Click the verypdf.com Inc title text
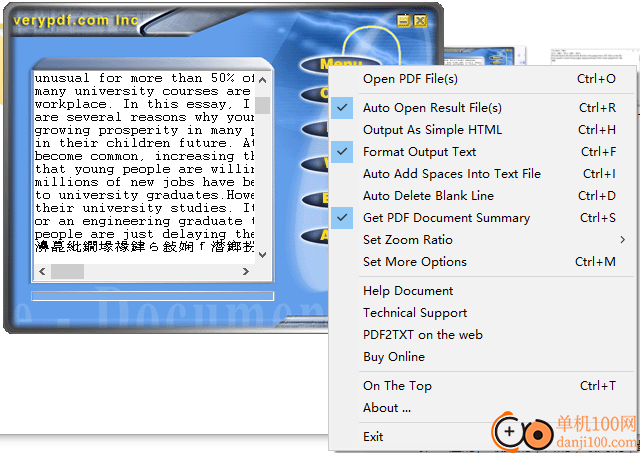 [x=76, y=20]
